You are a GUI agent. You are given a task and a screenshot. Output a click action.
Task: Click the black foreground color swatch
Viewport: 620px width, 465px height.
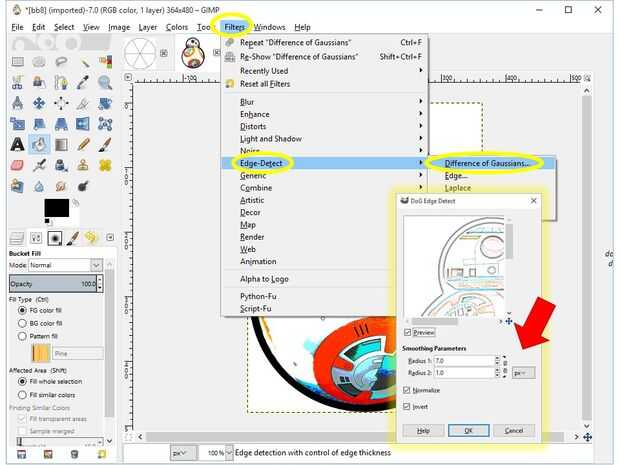[57, 208]
